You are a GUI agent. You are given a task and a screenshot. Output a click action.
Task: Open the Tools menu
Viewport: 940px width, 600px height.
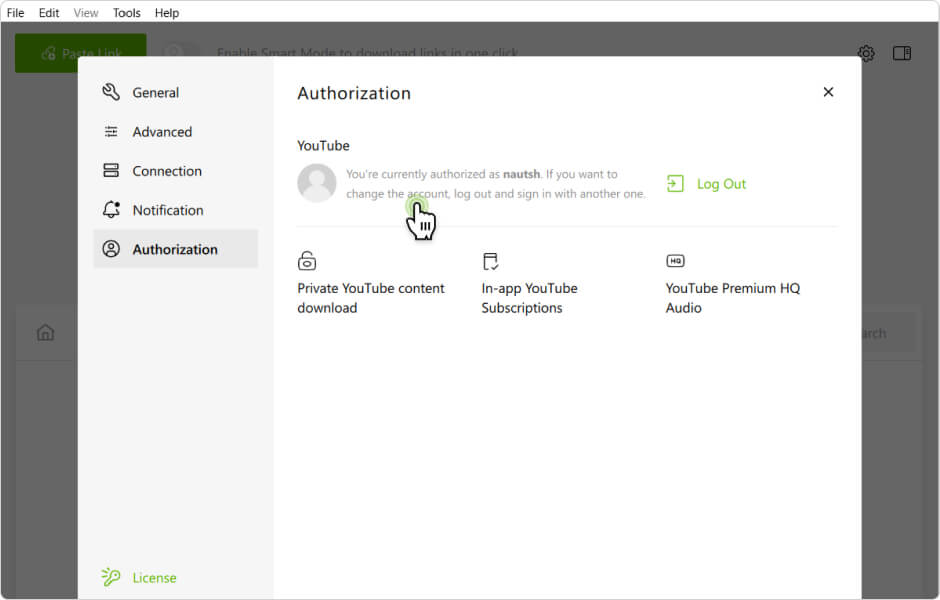(x=127, y=13)
